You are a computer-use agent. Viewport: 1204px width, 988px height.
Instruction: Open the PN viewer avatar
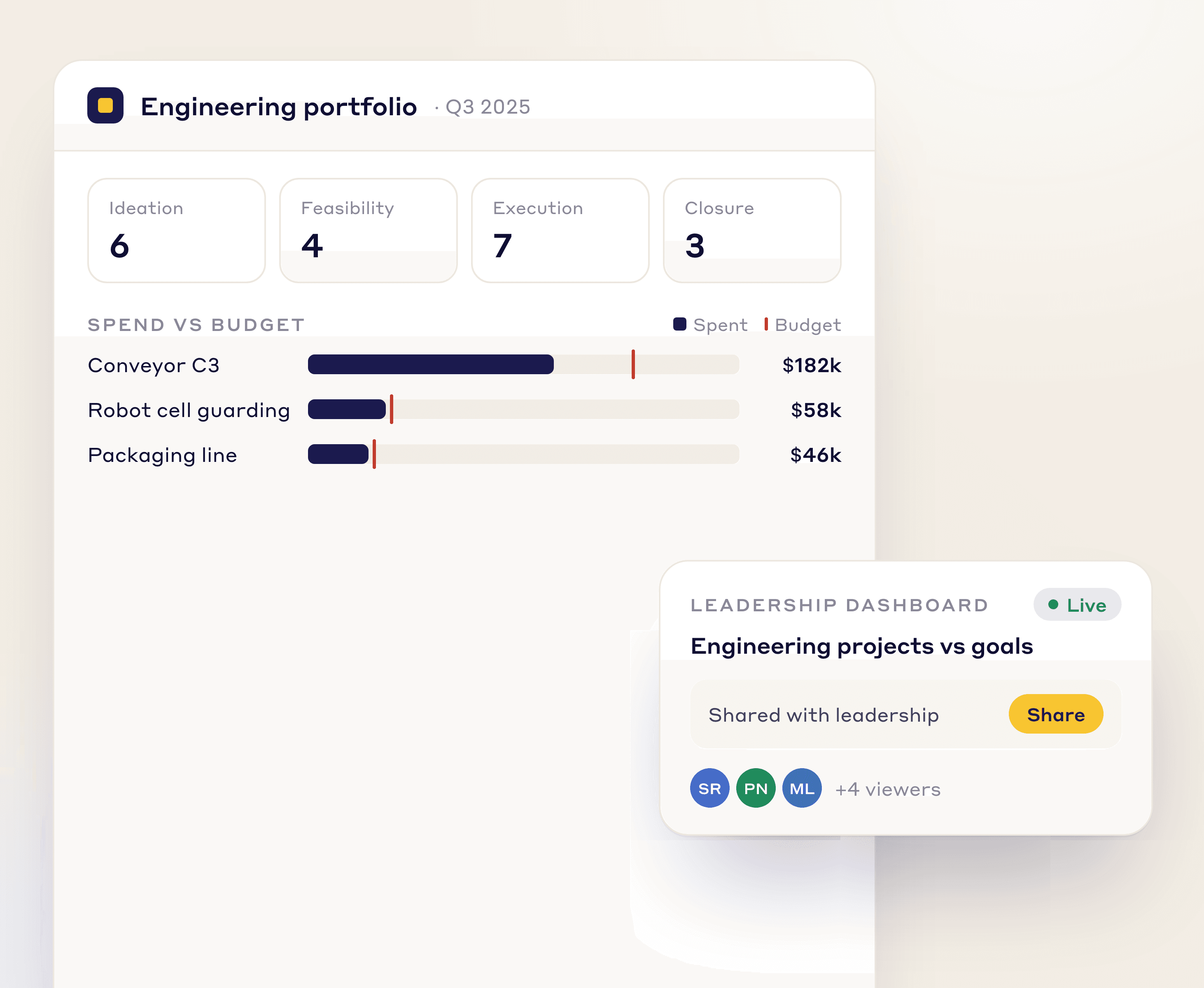tap(756, 788)
